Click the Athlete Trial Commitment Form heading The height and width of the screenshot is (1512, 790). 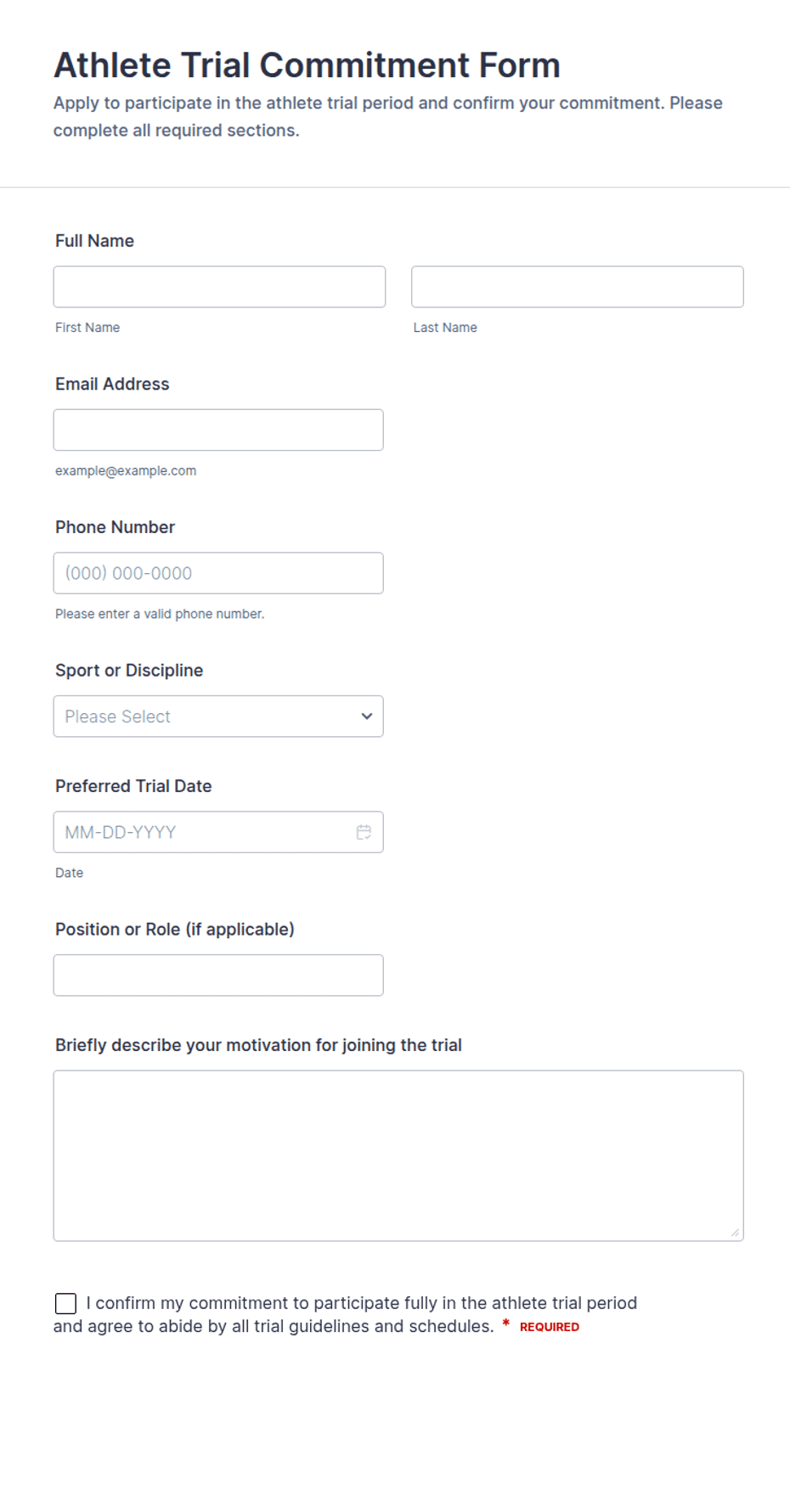308,65
